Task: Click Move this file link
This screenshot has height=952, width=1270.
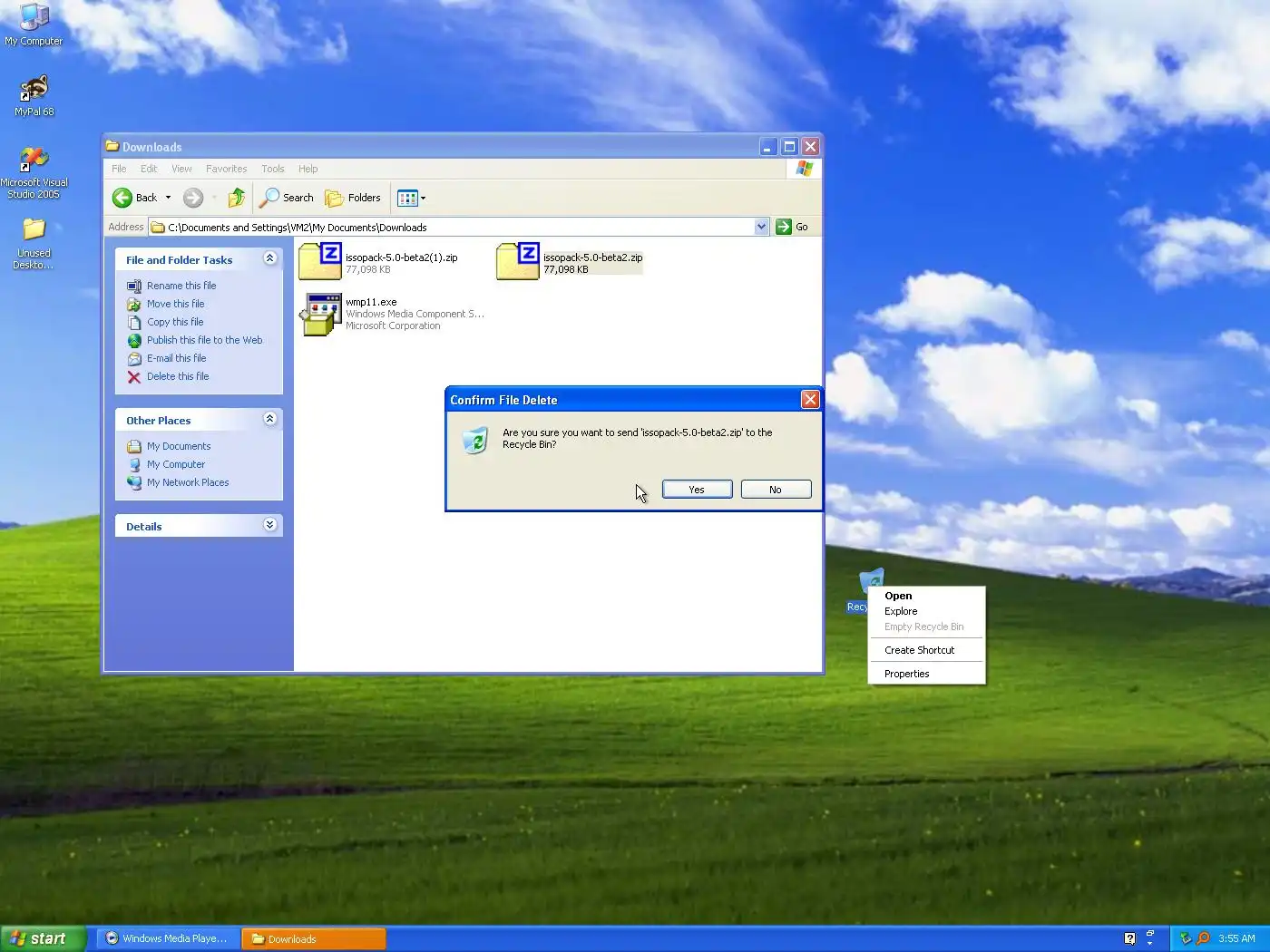Action: 175,304
